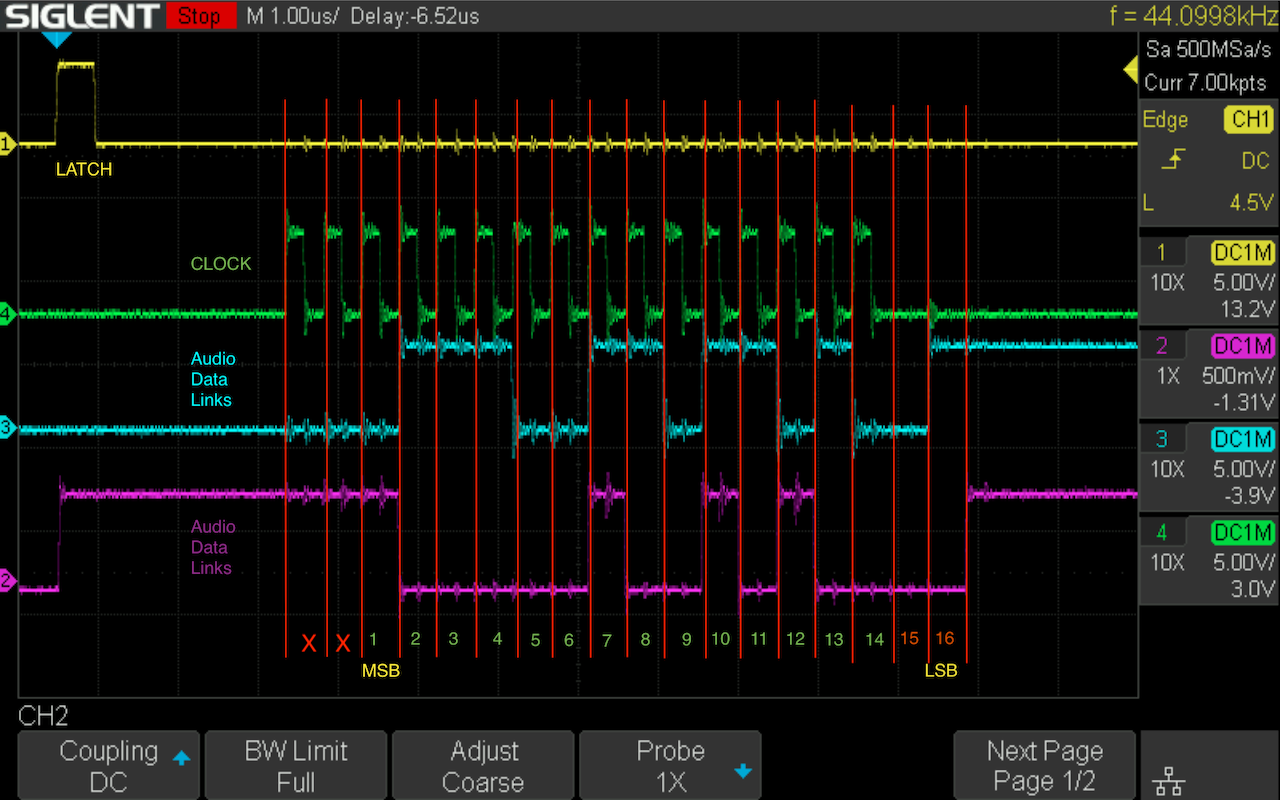Click the magenta channel 2 ground marker
Viewport: 1280px width, 800px height.
[x=8, y=581]
